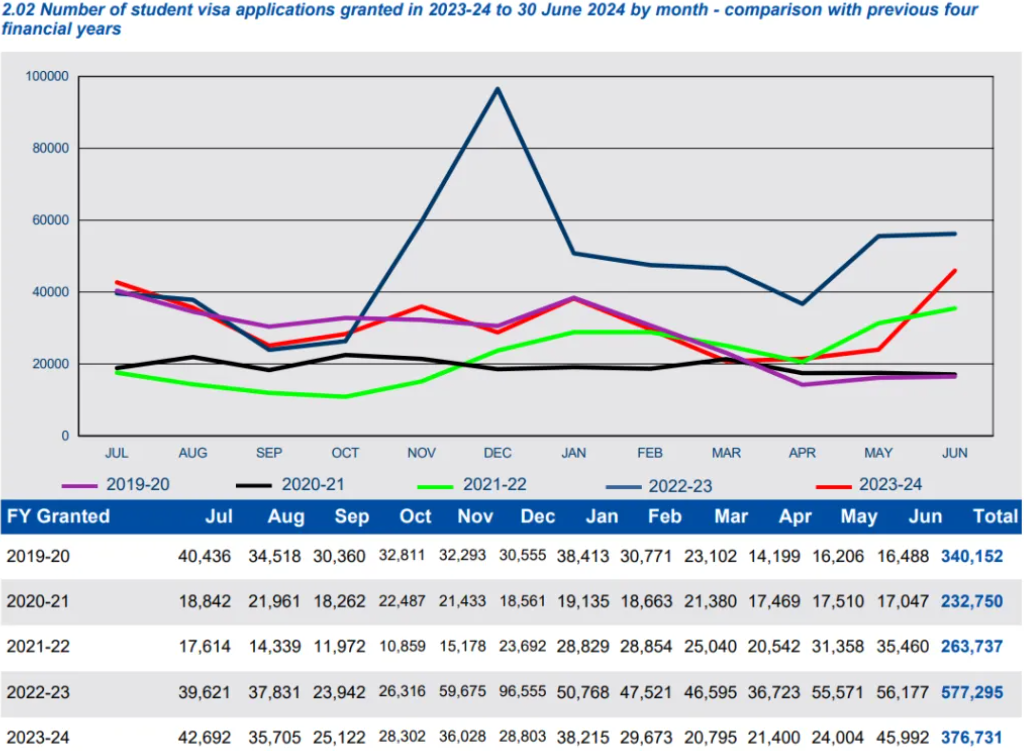The width and height of the screenshot is (1024, 751).
Task: Click the 2023-24 total 376,731
Action: pyautogui.click(x=971, y=737)
